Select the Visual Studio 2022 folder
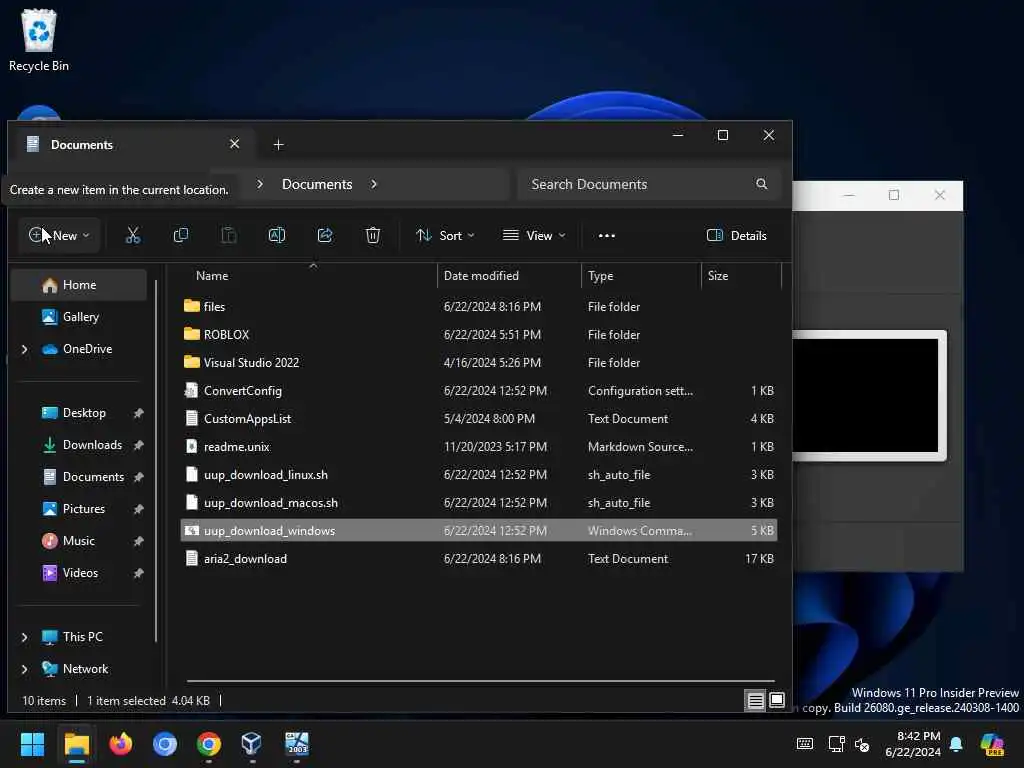 (479, 362)
